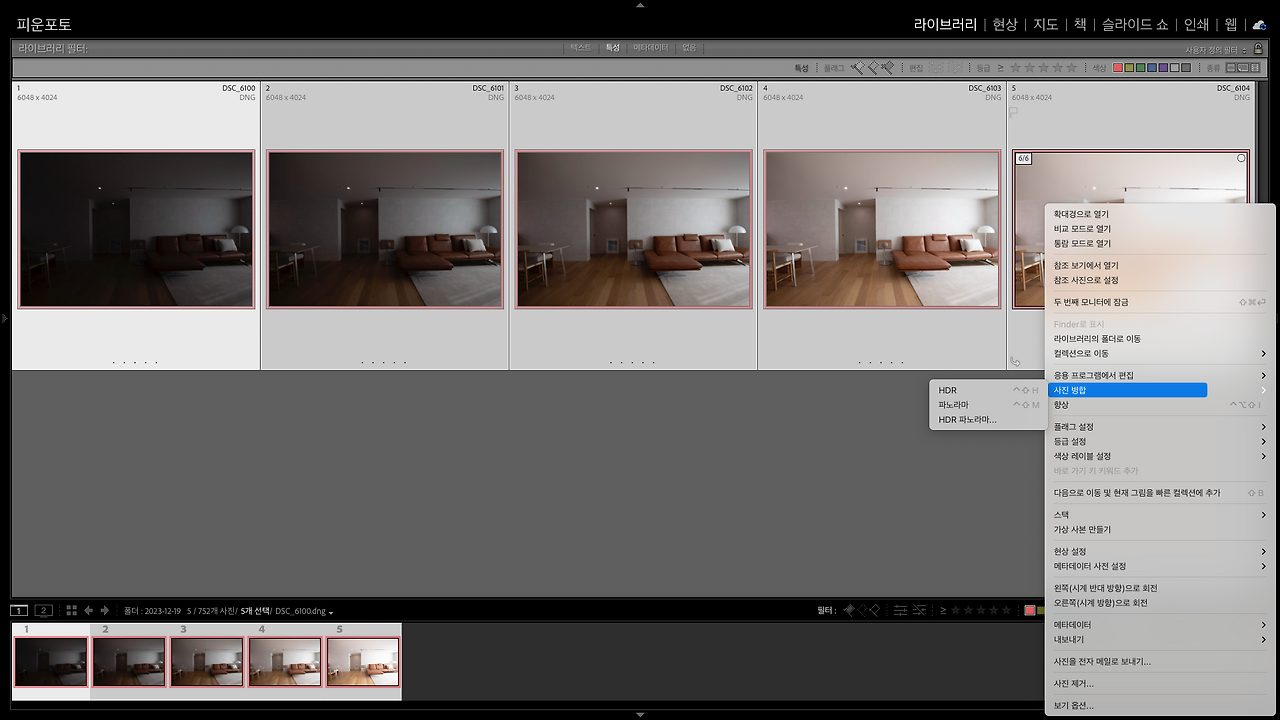Click unflagged filter in filmstrip filter bar
Viewport: 1280px width, 720px height.
pyautogui.click(x=862, y=610)
